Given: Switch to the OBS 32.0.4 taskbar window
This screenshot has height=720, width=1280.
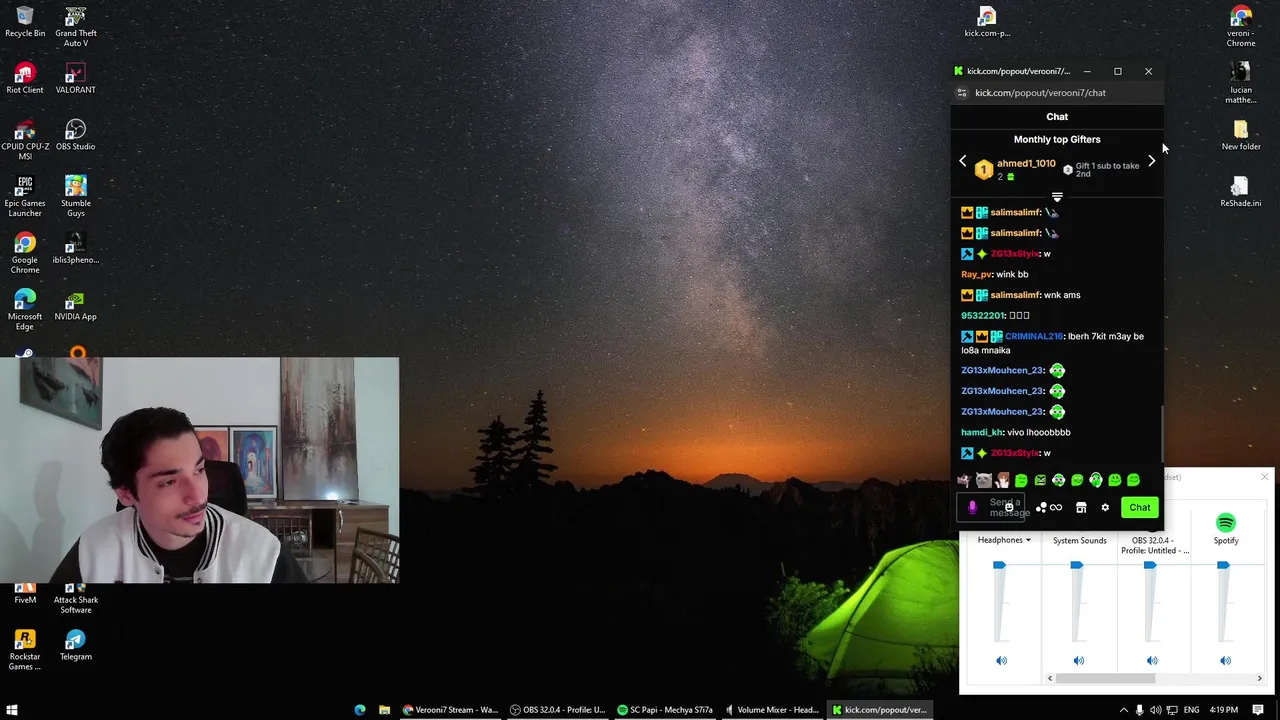Looking at the screenshot, I should (x=557, y=710).
